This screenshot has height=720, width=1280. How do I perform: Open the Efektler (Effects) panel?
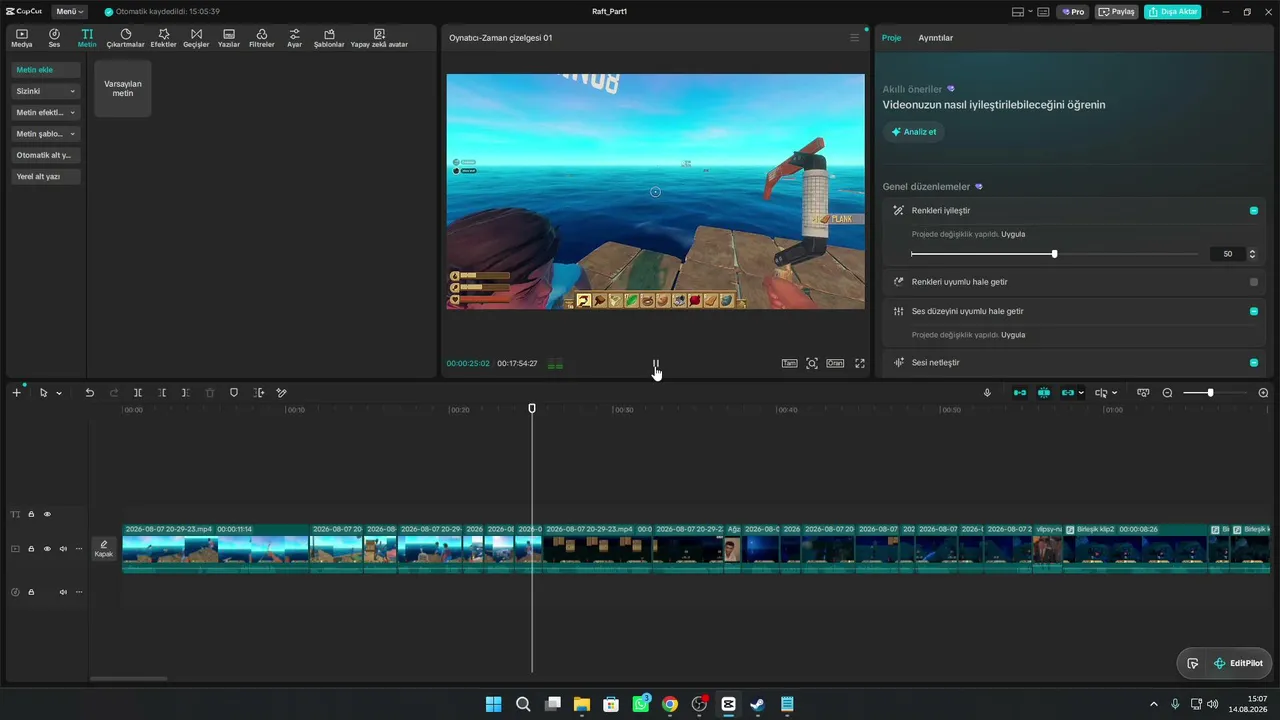pyautogui.click(x=164, y=38)
